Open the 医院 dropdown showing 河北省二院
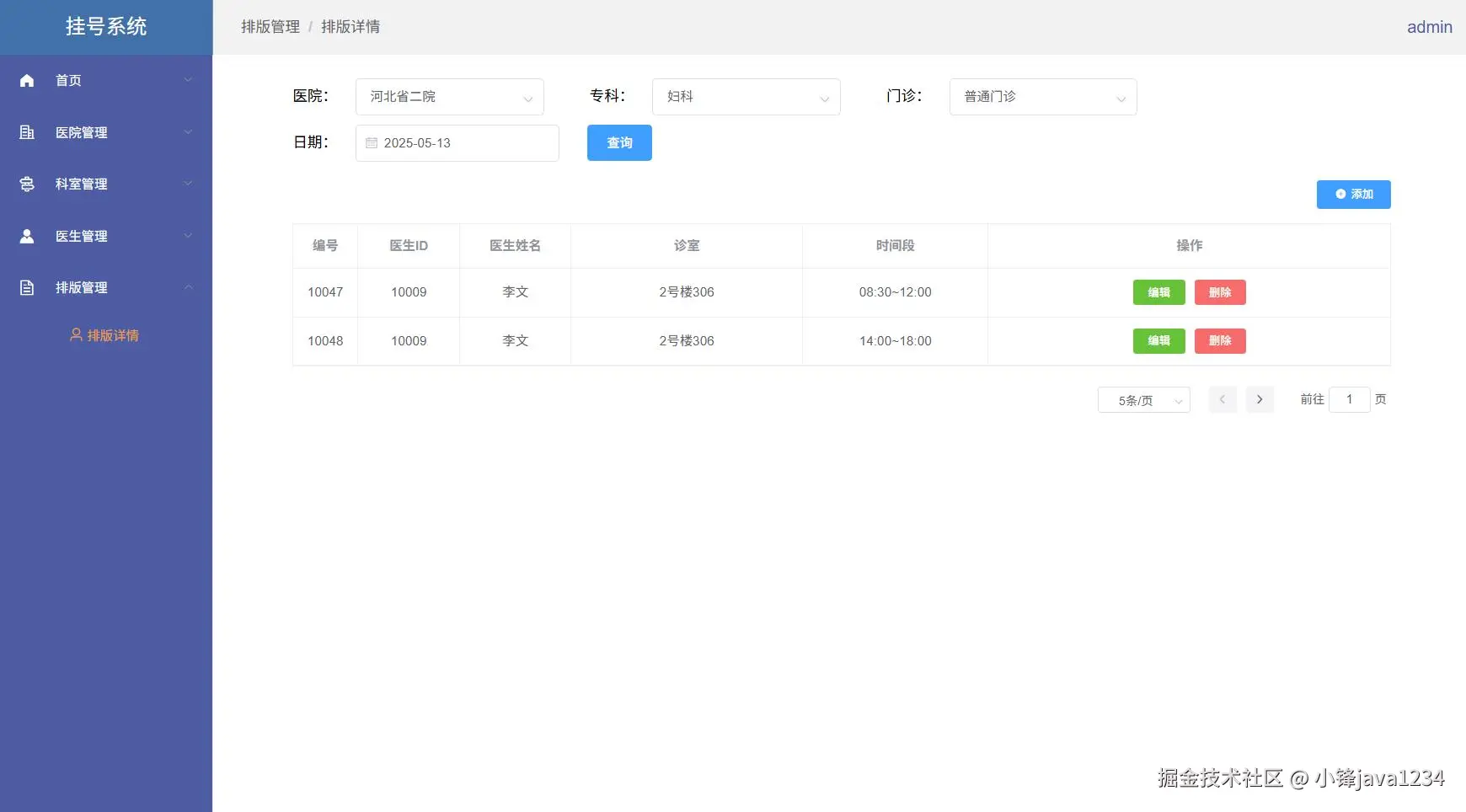The image size is (1466, 812). (450, 97)
